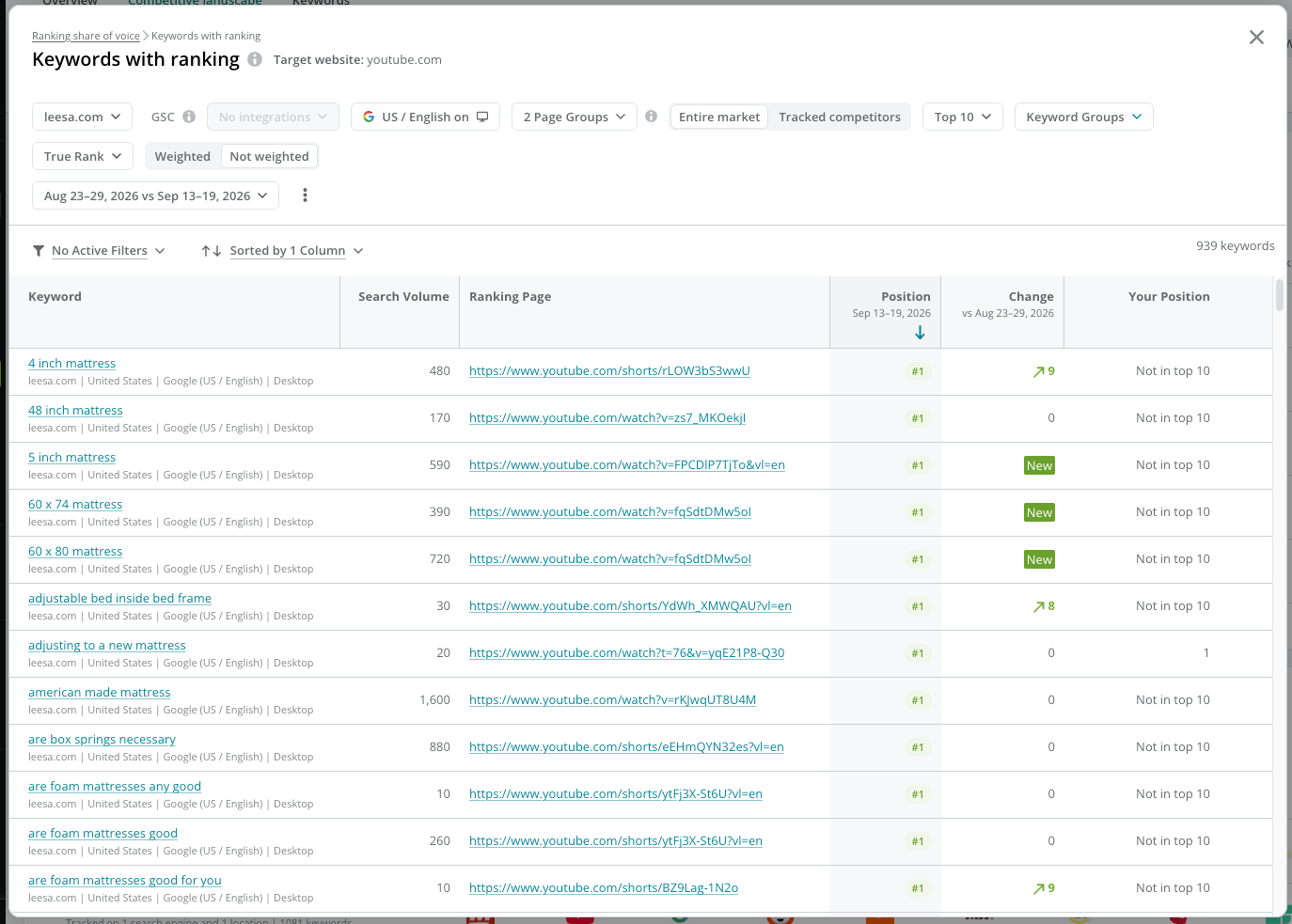1292x924 pixels.
Task: Click the GSC info icon
Action: click(189, 117)
